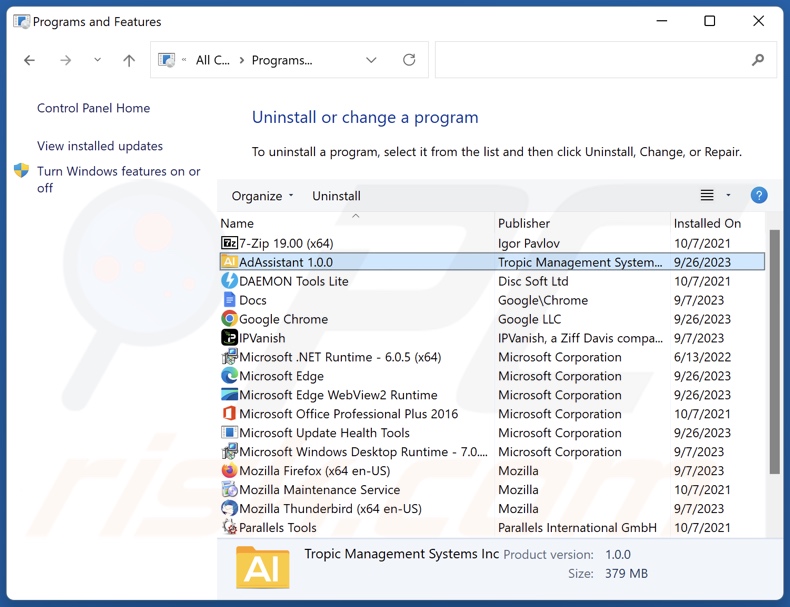Click the Microsoft Office Professional Plus icon
The width and height of the screenshot is (790, 607).
(229, 414)
